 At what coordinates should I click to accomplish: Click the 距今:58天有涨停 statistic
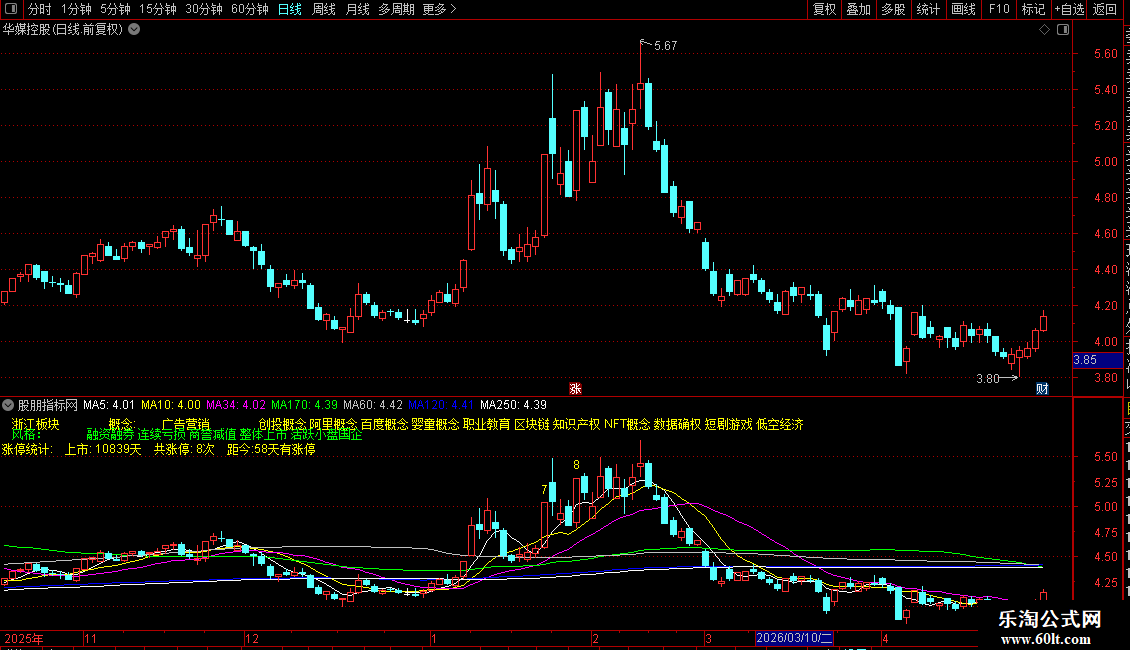coord(271,449)
